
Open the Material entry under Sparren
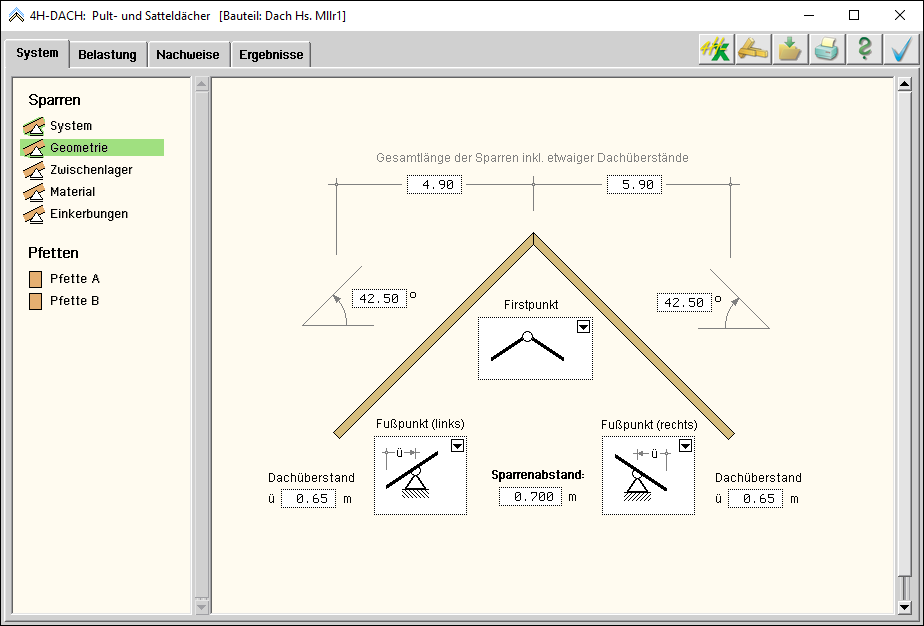point(73,192)
